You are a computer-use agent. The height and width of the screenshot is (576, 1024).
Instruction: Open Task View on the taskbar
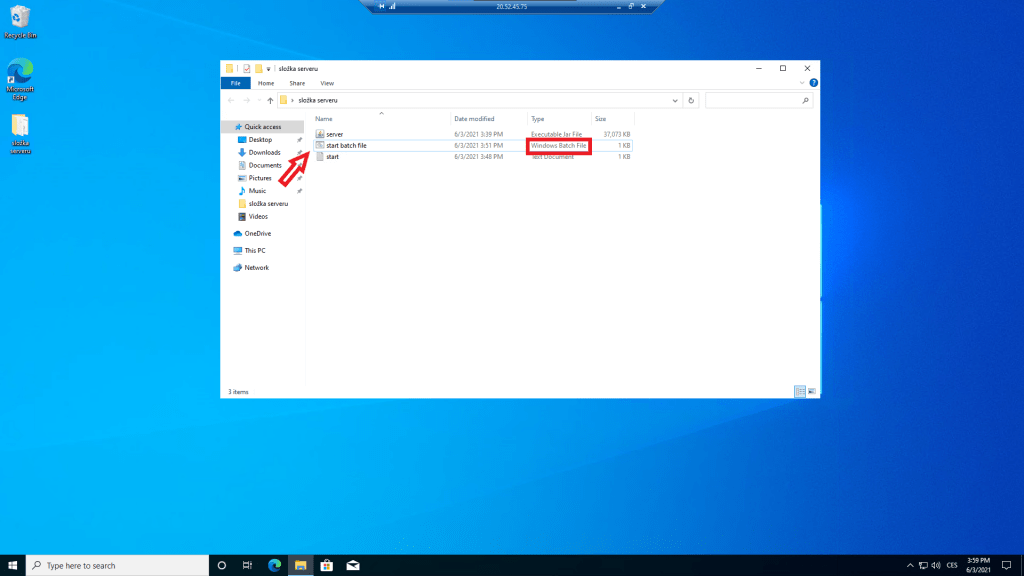(x=248, y=565)
